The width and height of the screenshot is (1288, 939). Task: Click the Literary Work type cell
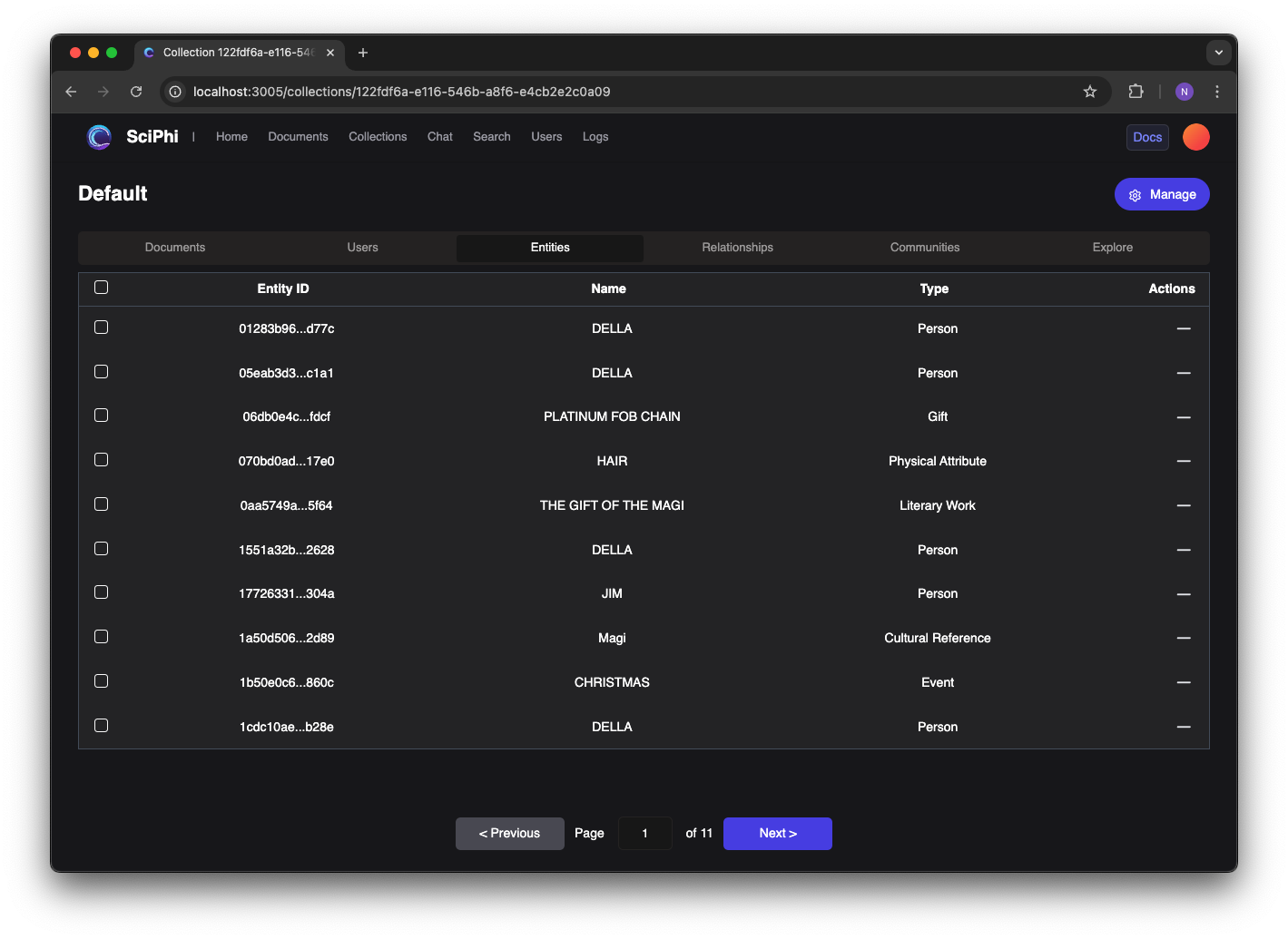click(938, 505)
